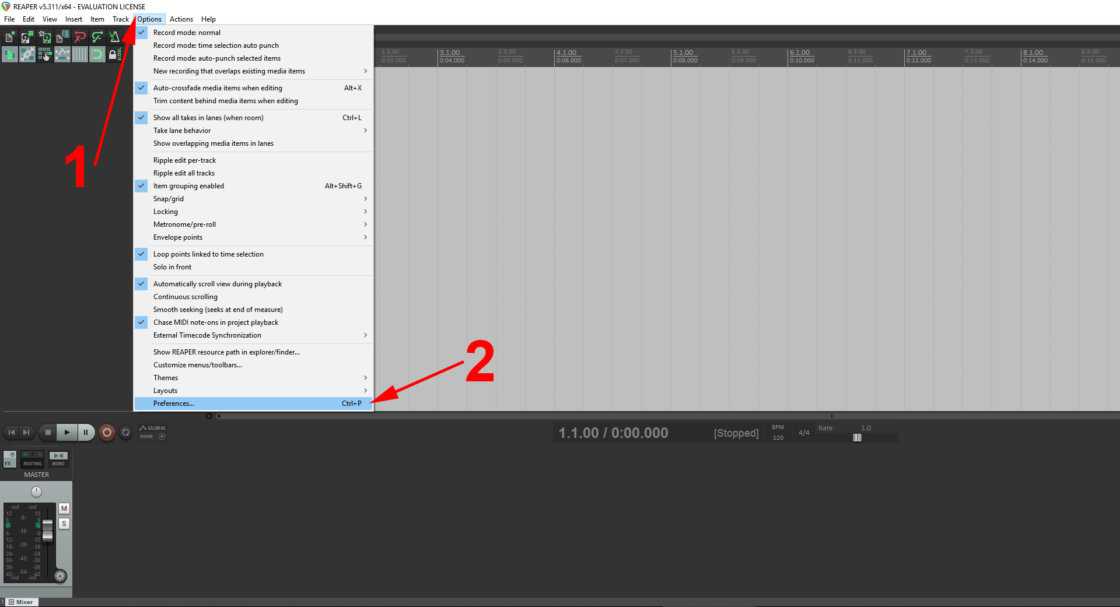Click the playback rate slider
Image resolution: width=1120 pixels, height=607 pixels.
click(857, 437)
